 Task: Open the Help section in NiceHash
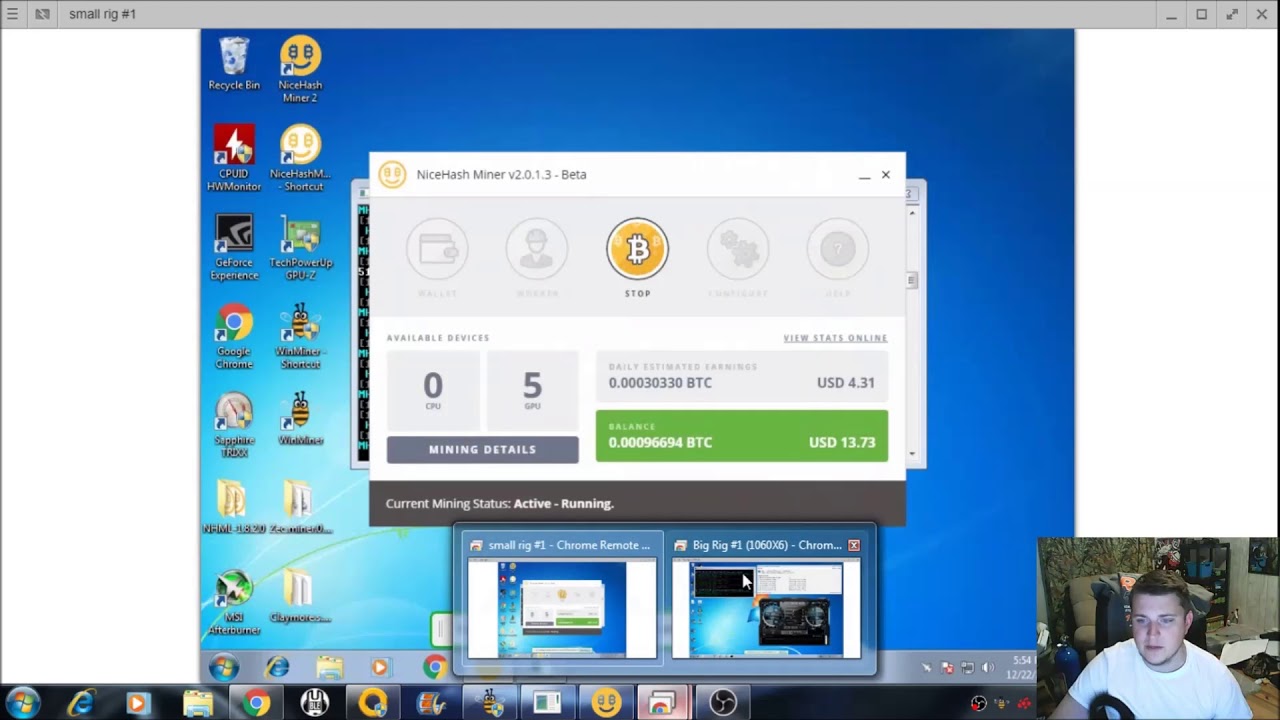coord(838,249)
